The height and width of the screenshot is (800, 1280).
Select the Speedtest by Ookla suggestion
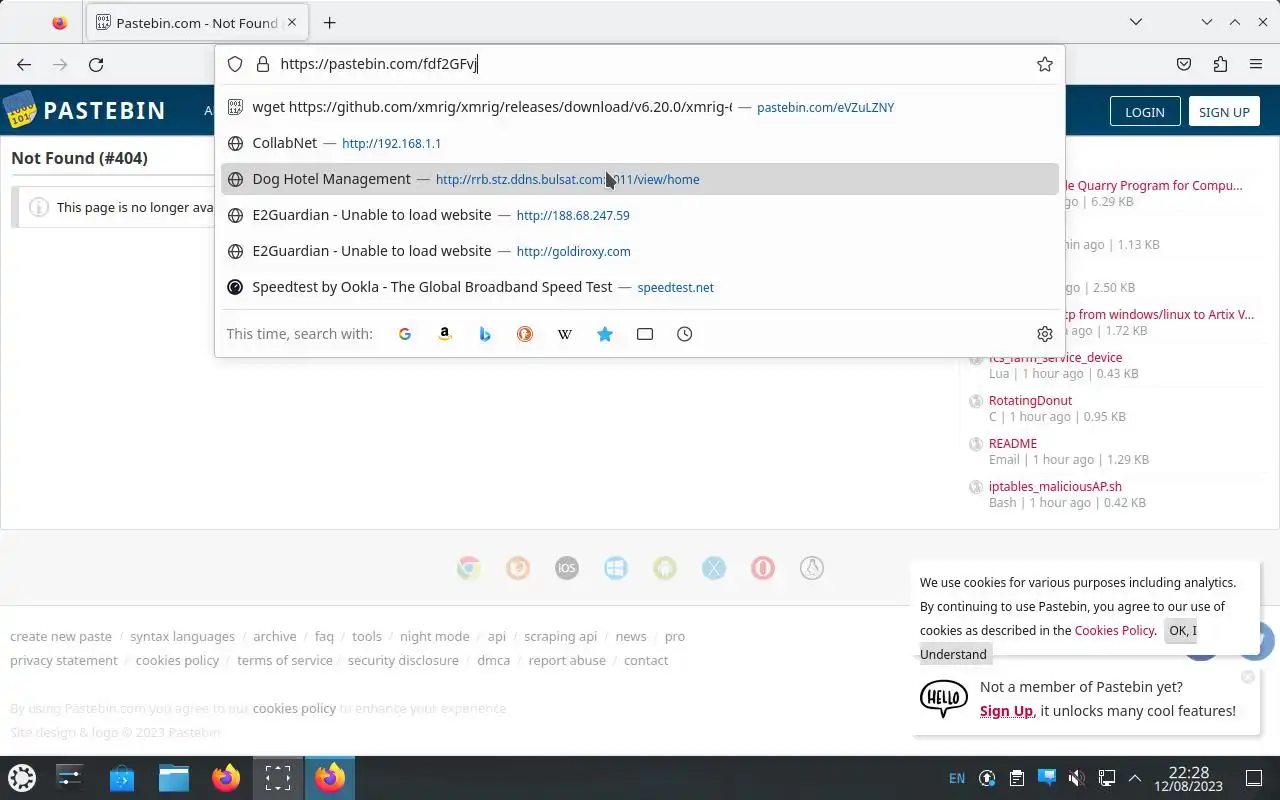click(x=640, y=287)
